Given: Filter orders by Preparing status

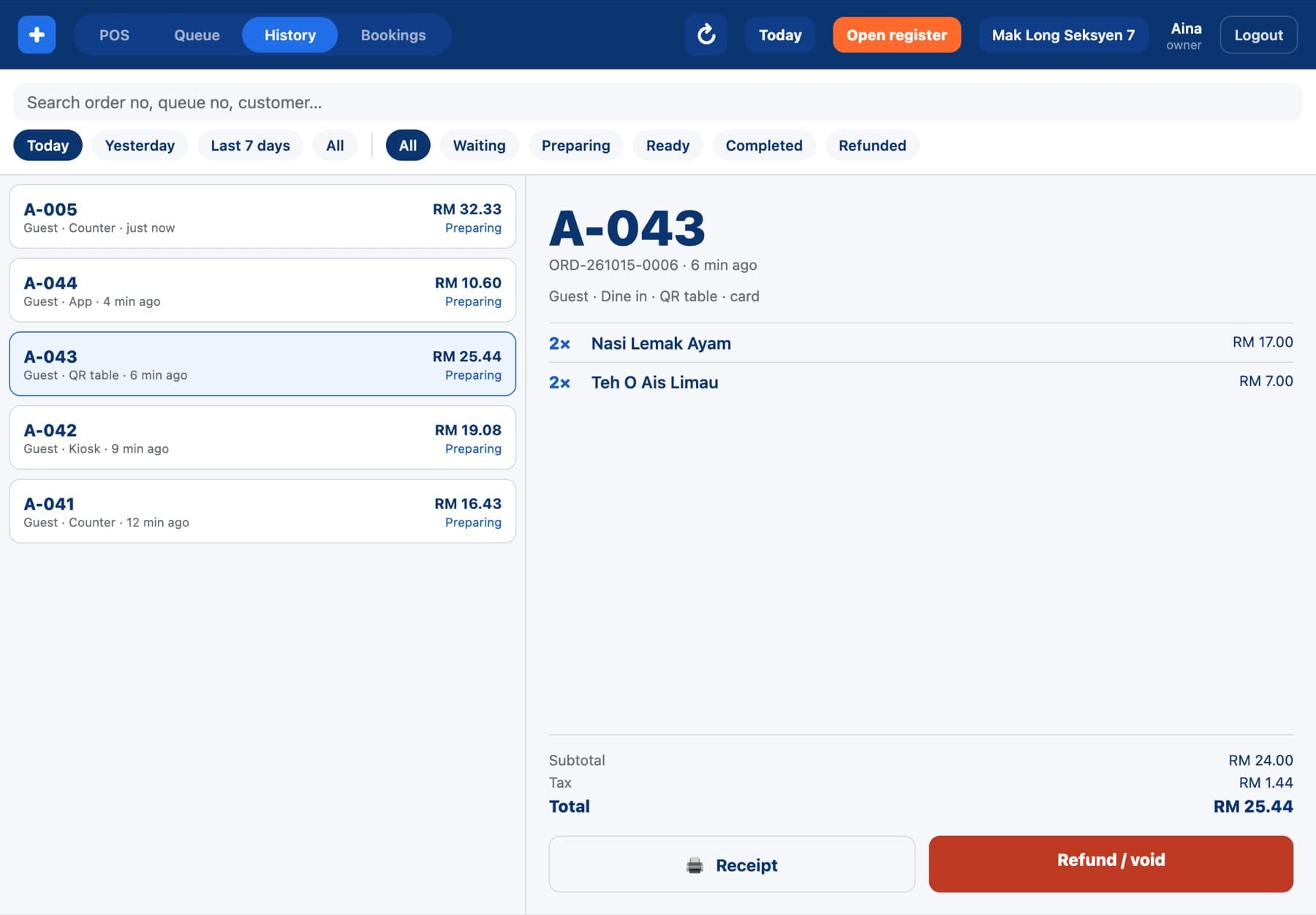Looking at the screenshot, I should click(x=575, y=145).
